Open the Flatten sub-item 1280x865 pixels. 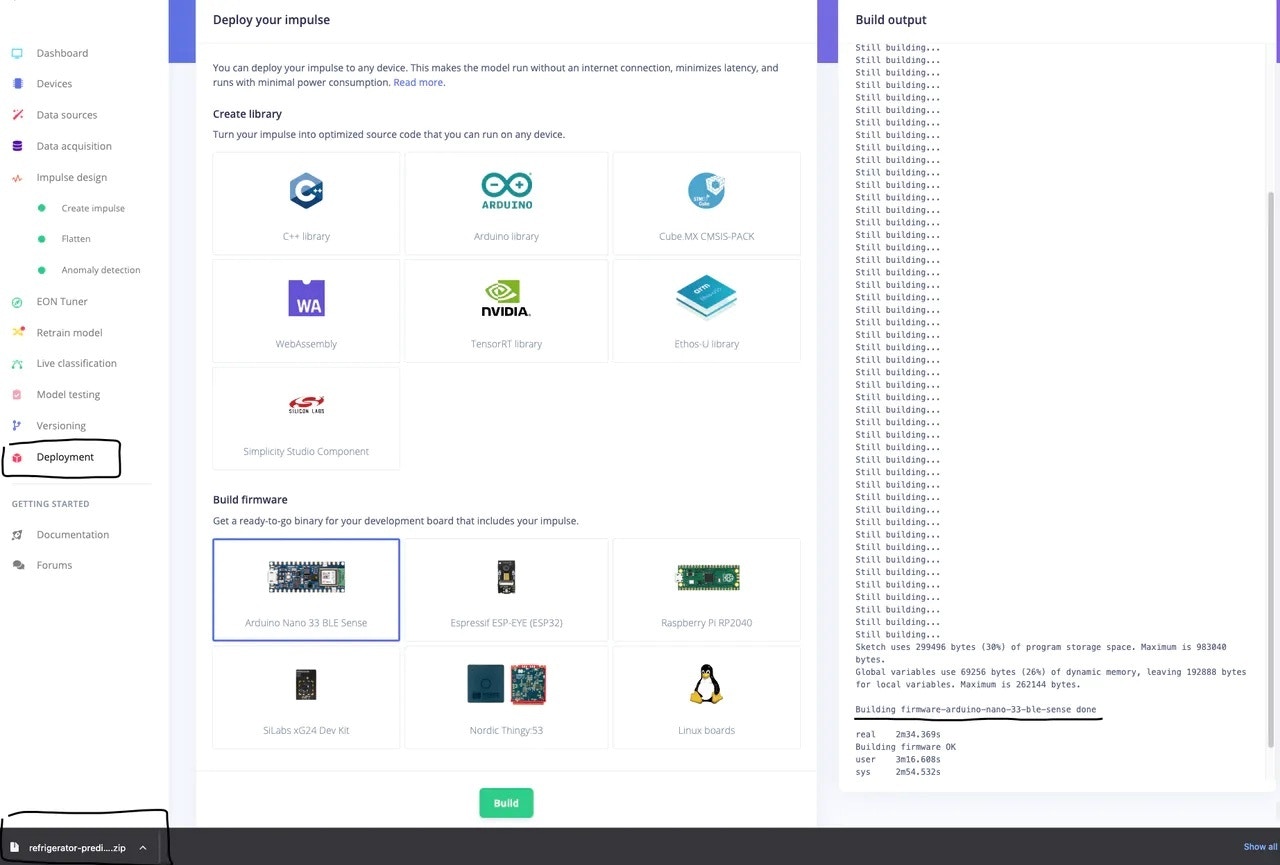coord(76,239)
